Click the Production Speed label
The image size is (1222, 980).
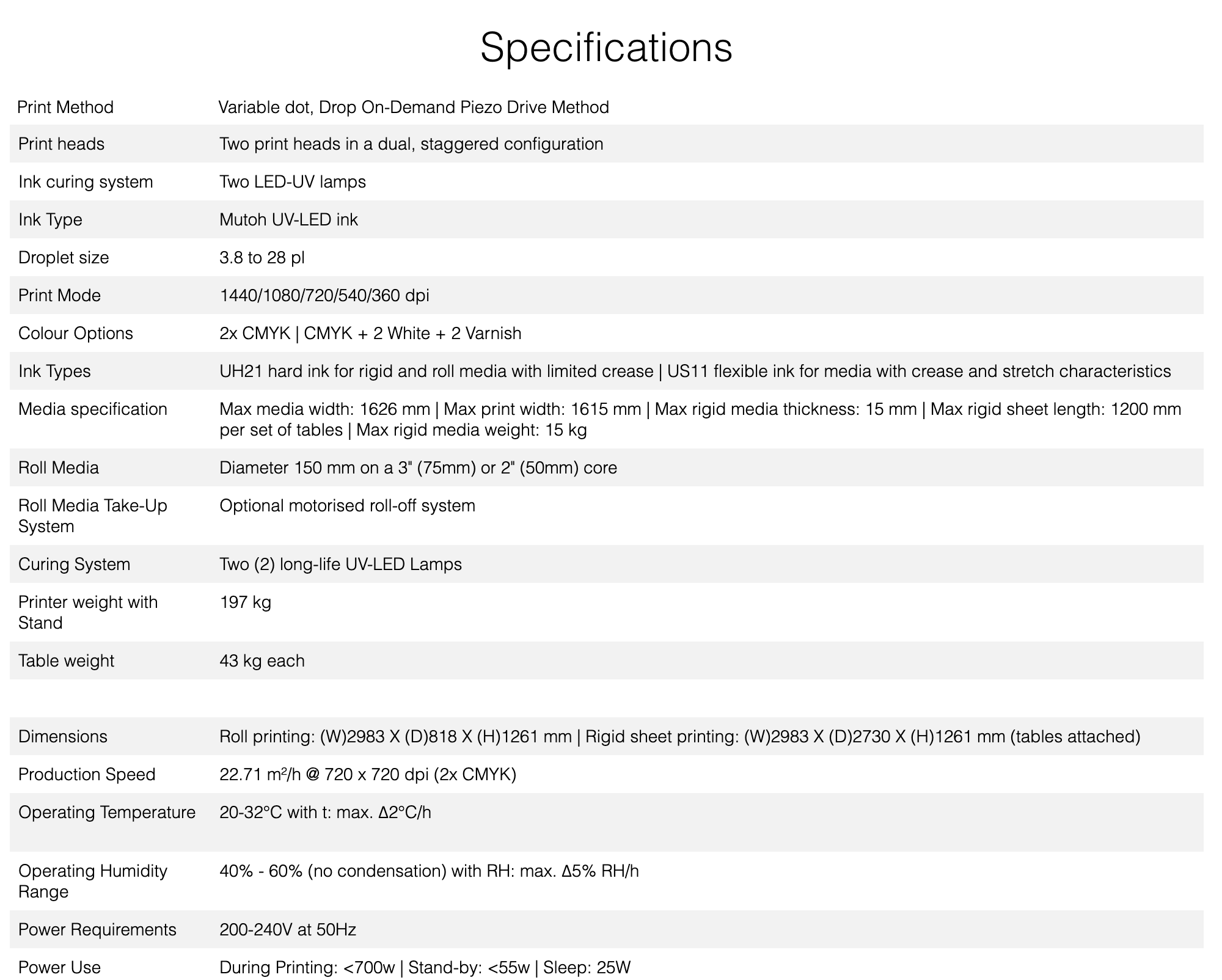tap(87, 775)
